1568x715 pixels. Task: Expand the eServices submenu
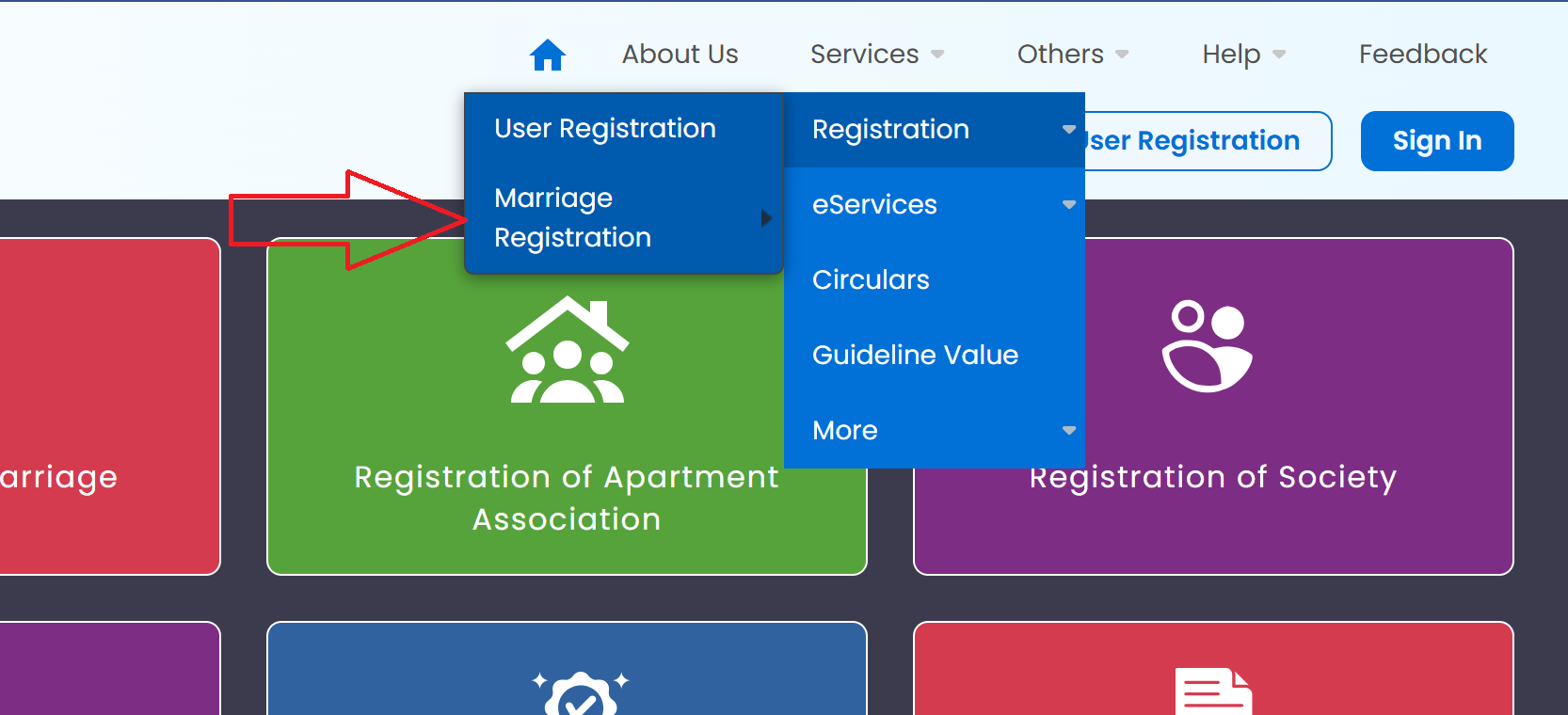coord(1068,205)
